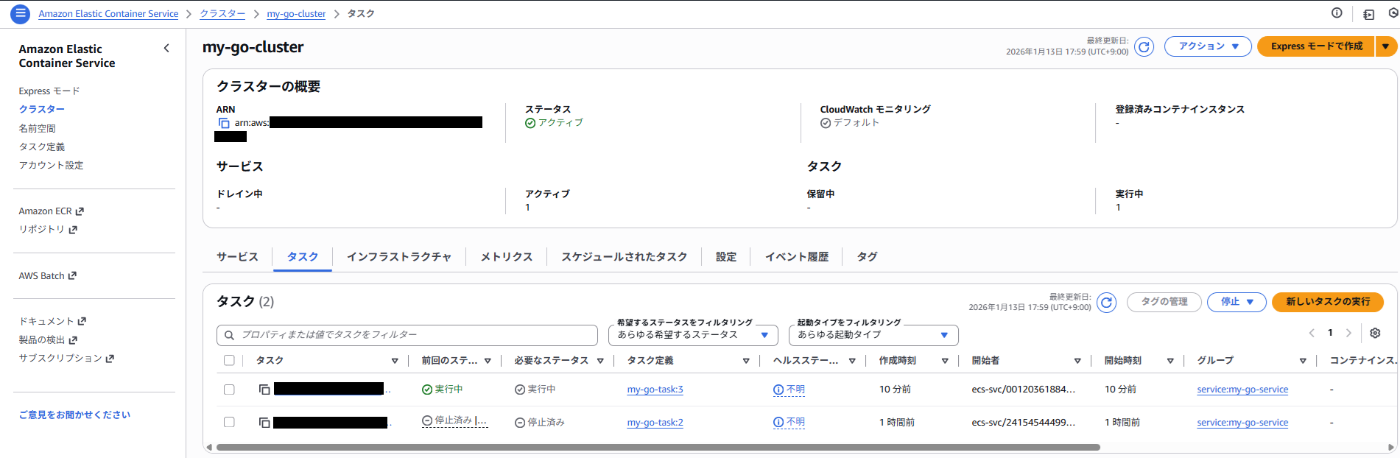Open タスク定義 in sidebar

[42, 146]
